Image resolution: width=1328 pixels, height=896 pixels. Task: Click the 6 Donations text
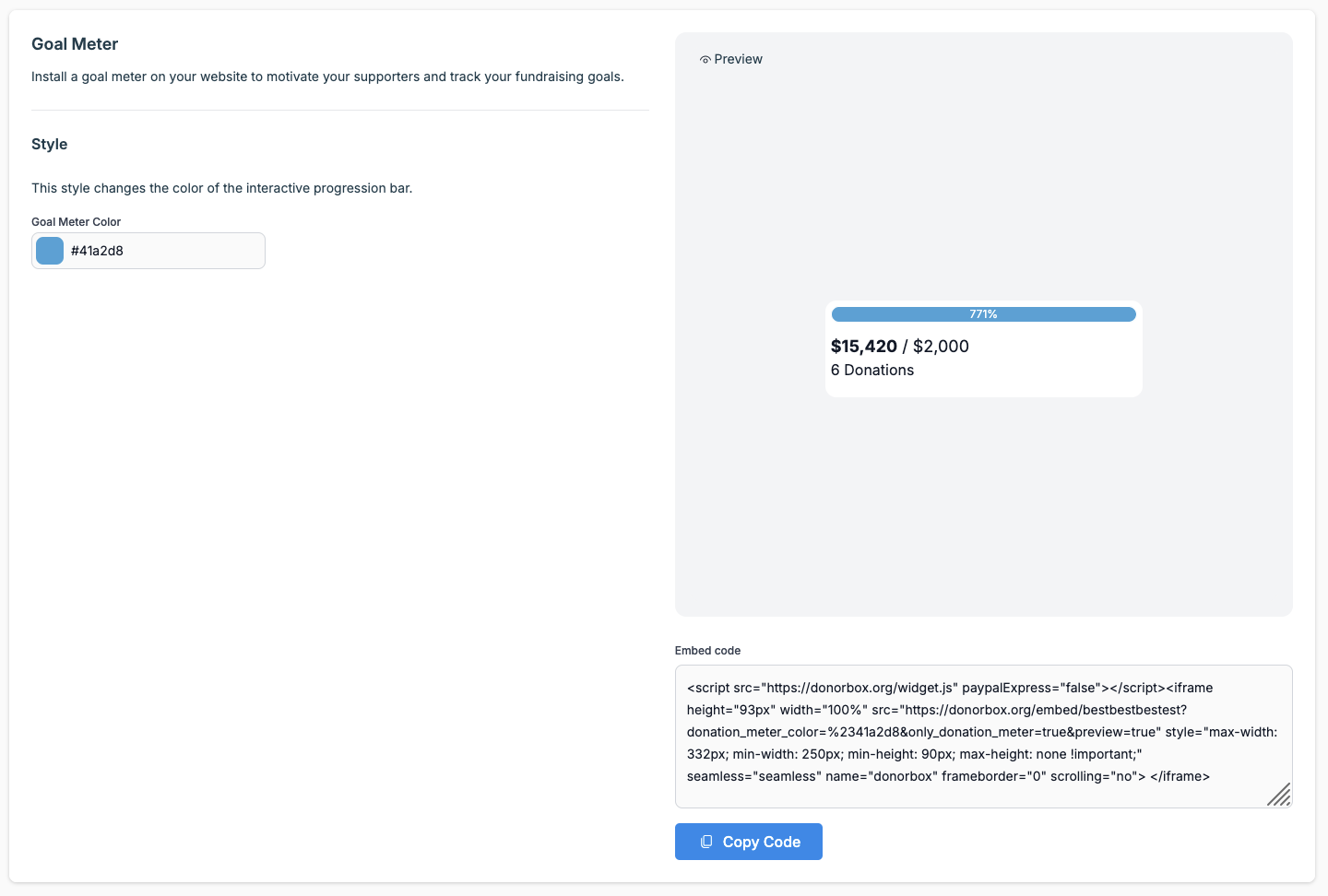(872, 371)
